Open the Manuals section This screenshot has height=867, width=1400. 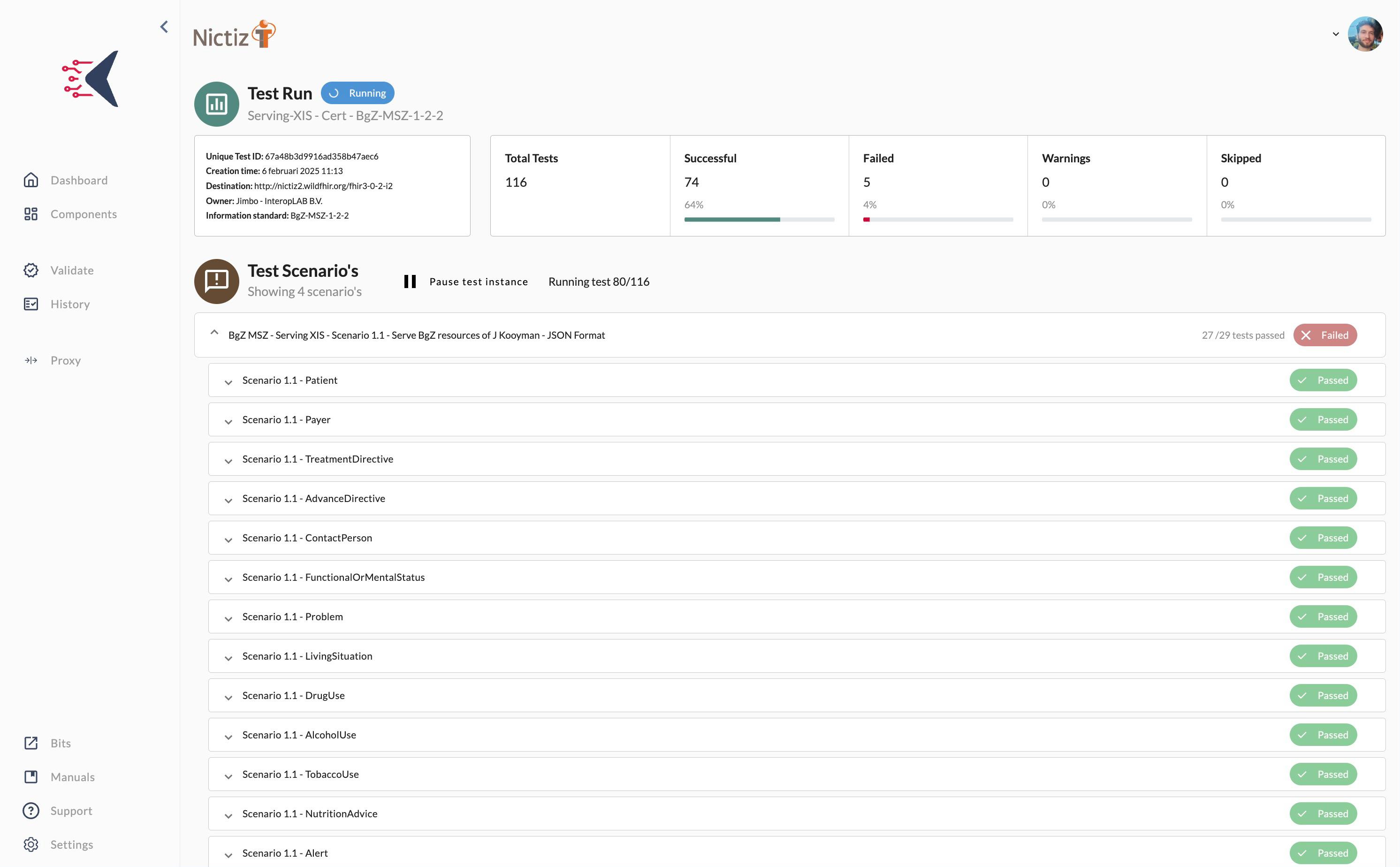click(x=72, y=777)
